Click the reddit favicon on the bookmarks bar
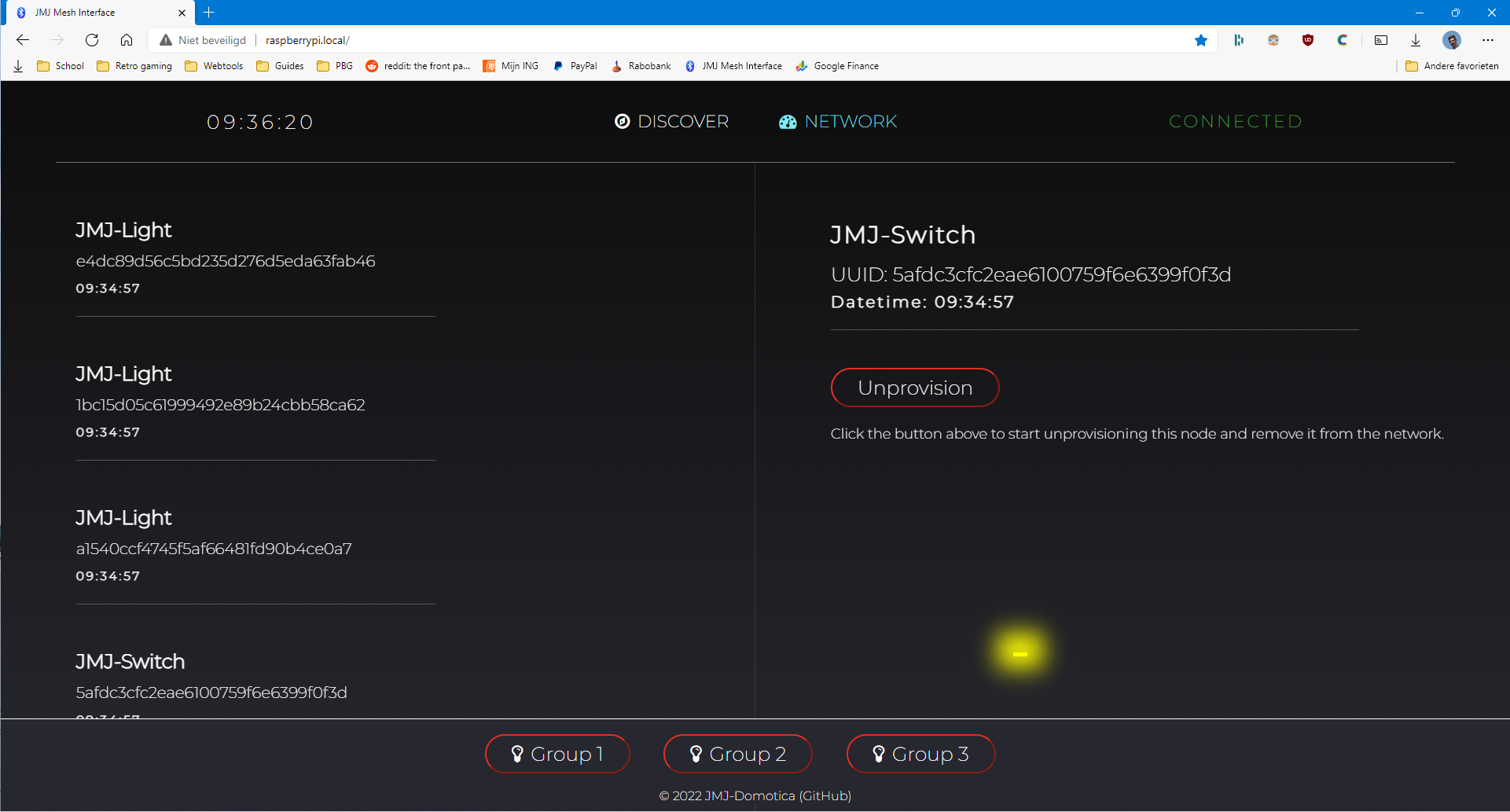 click(x=371, y=66)
